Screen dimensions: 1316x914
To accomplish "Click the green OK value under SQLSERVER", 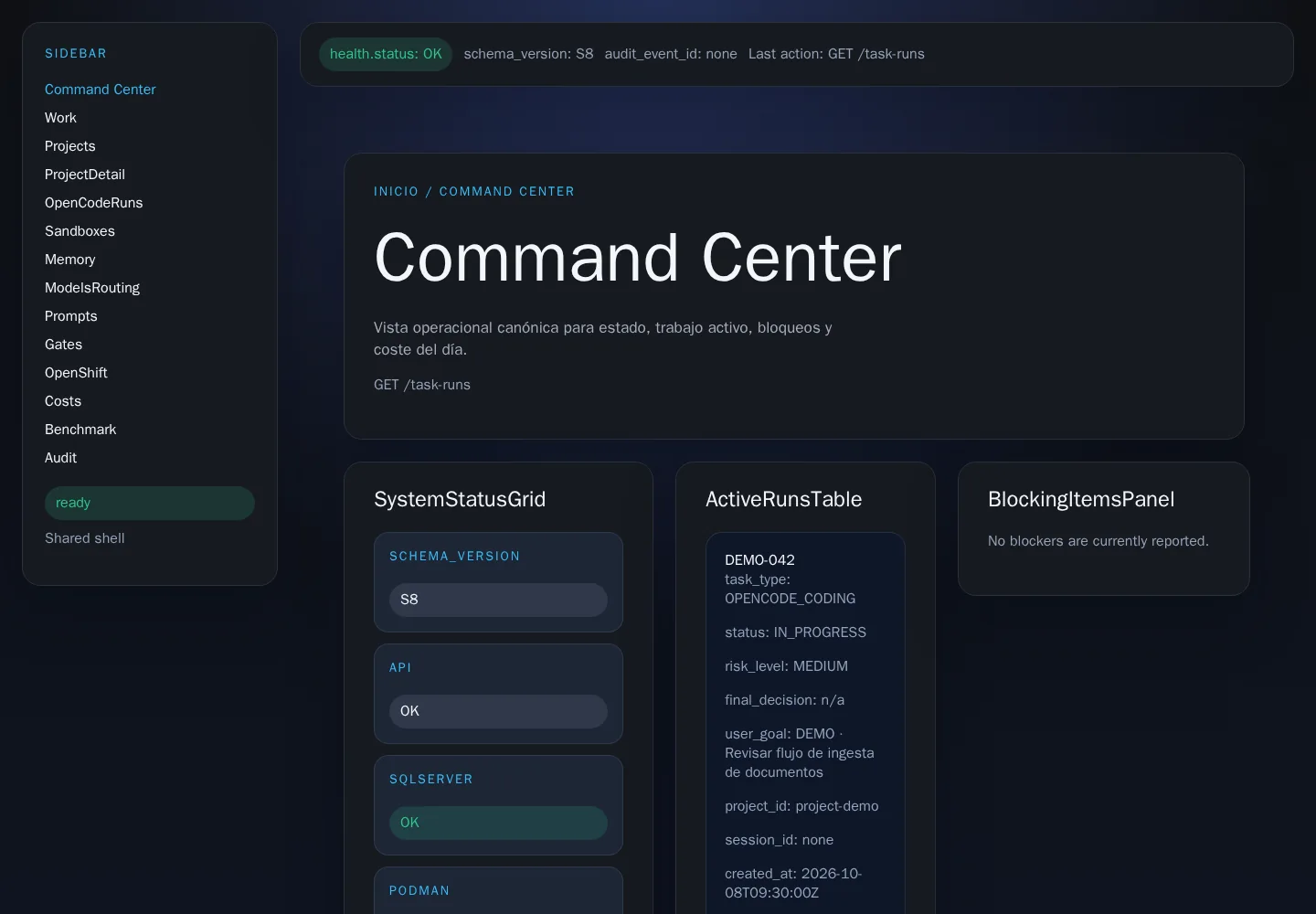I will (498, 823).
